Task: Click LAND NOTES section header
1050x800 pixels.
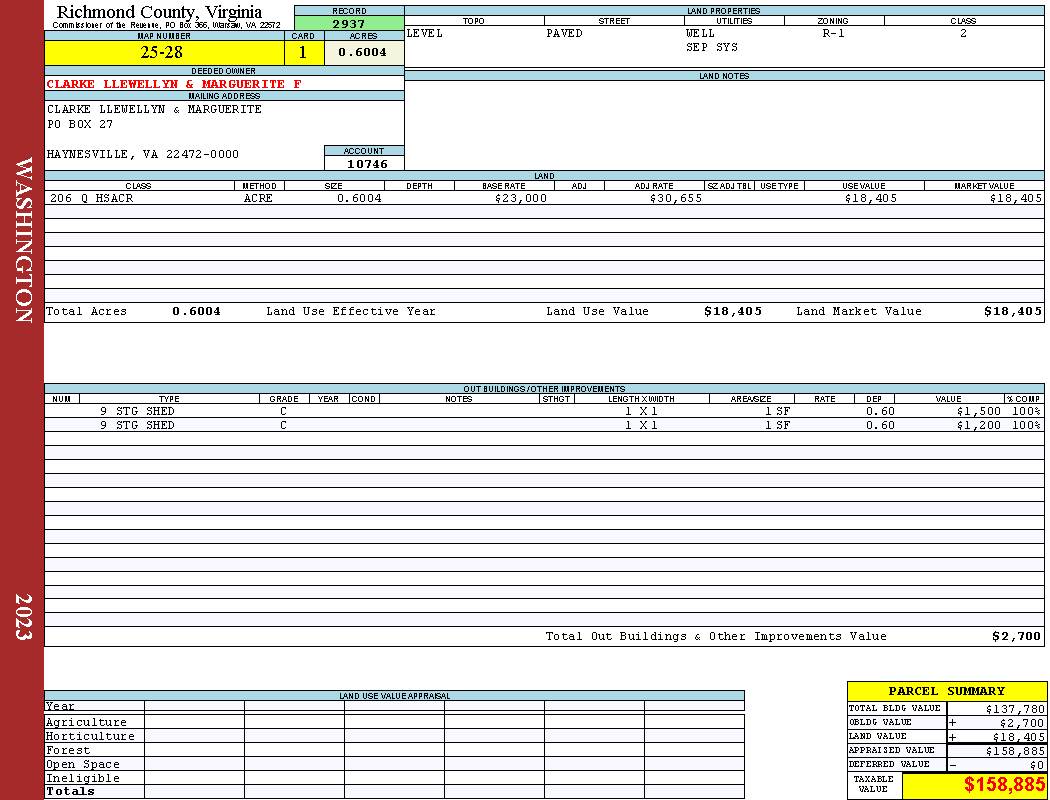Action: click(x=724, y=76)
